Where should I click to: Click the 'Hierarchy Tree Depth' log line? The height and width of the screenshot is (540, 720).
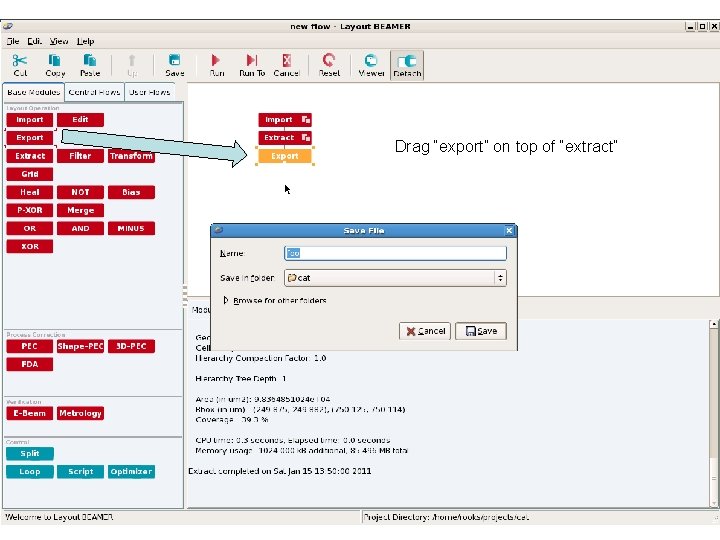[x=241, y=379]
